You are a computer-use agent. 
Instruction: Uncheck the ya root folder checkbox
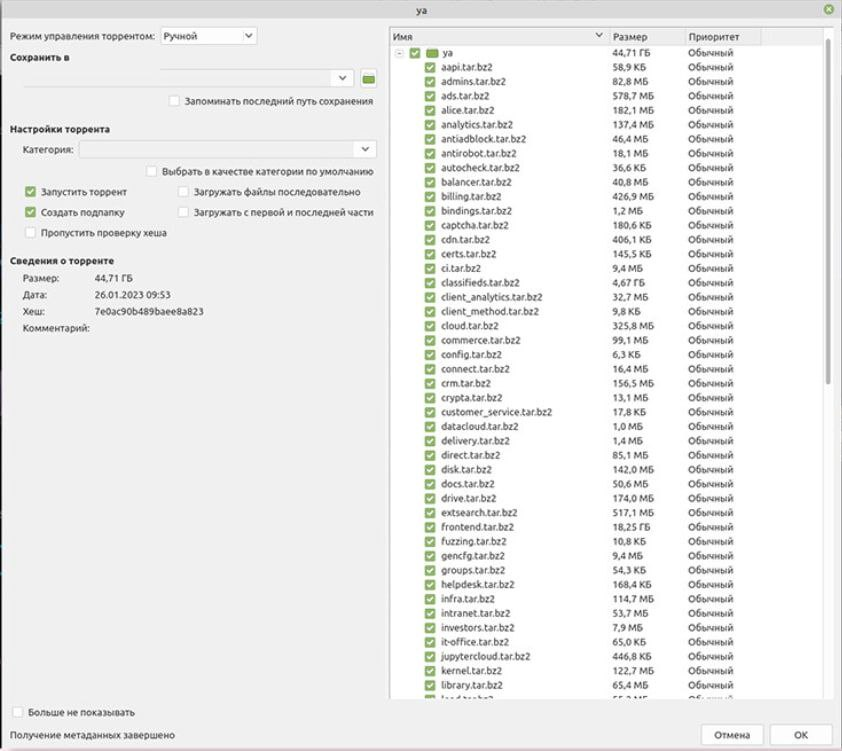point(415,53)
